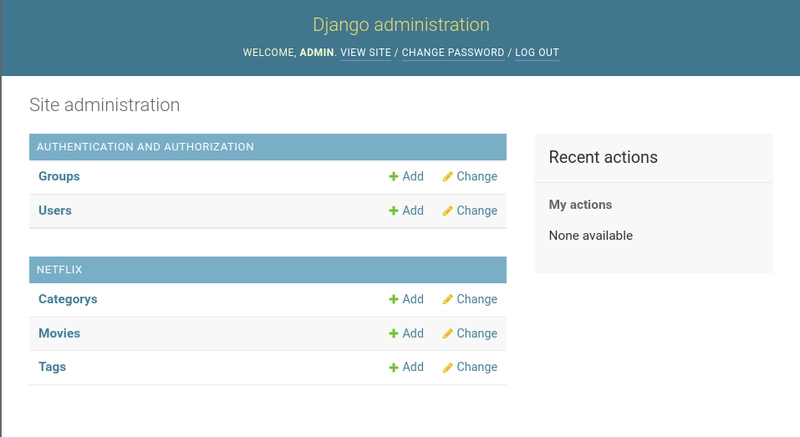The width and height of the screenshot is (800, 437).
Task: Click the View Site link
Action: pos(366,52)
